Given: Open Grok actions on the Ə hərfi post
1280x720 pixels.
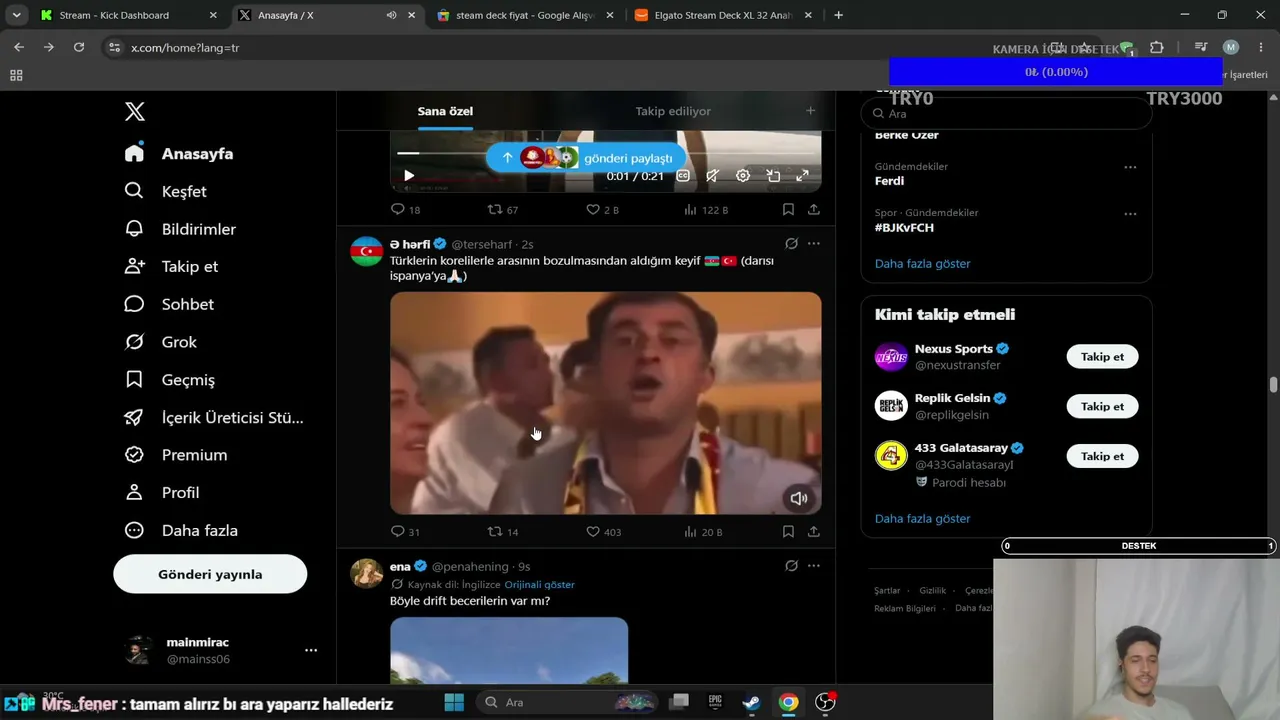Looking at the screenshot, I should [791, 244].
